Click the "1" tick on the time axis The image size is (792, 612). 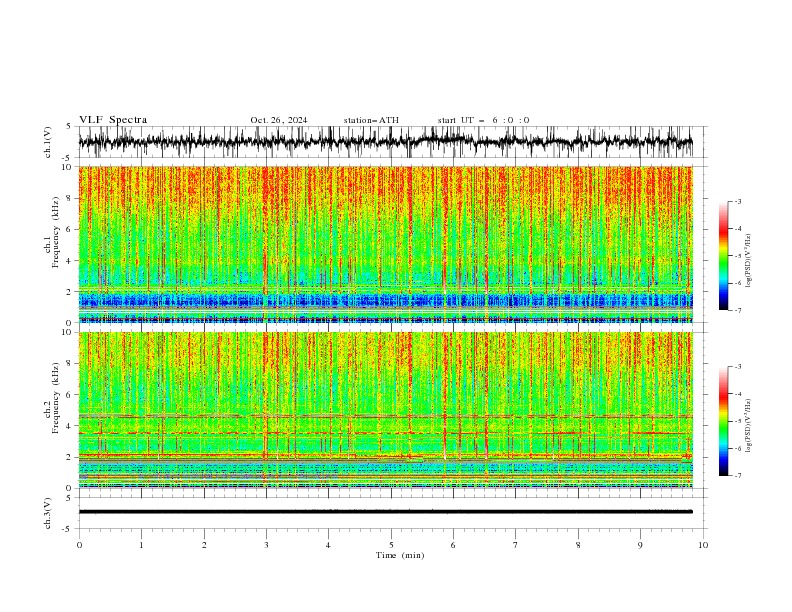coord(141,545)
